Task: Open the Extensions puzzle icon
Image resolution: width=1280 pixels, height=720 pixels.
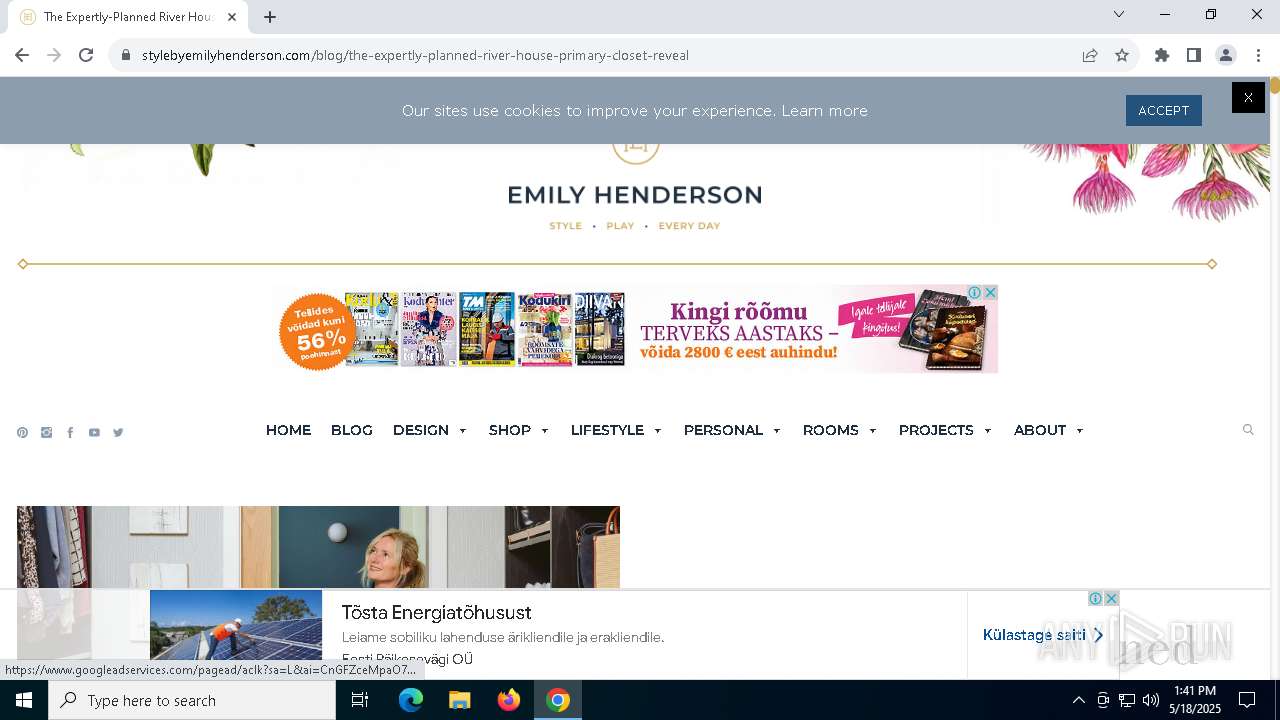Action: [1162, 55]
